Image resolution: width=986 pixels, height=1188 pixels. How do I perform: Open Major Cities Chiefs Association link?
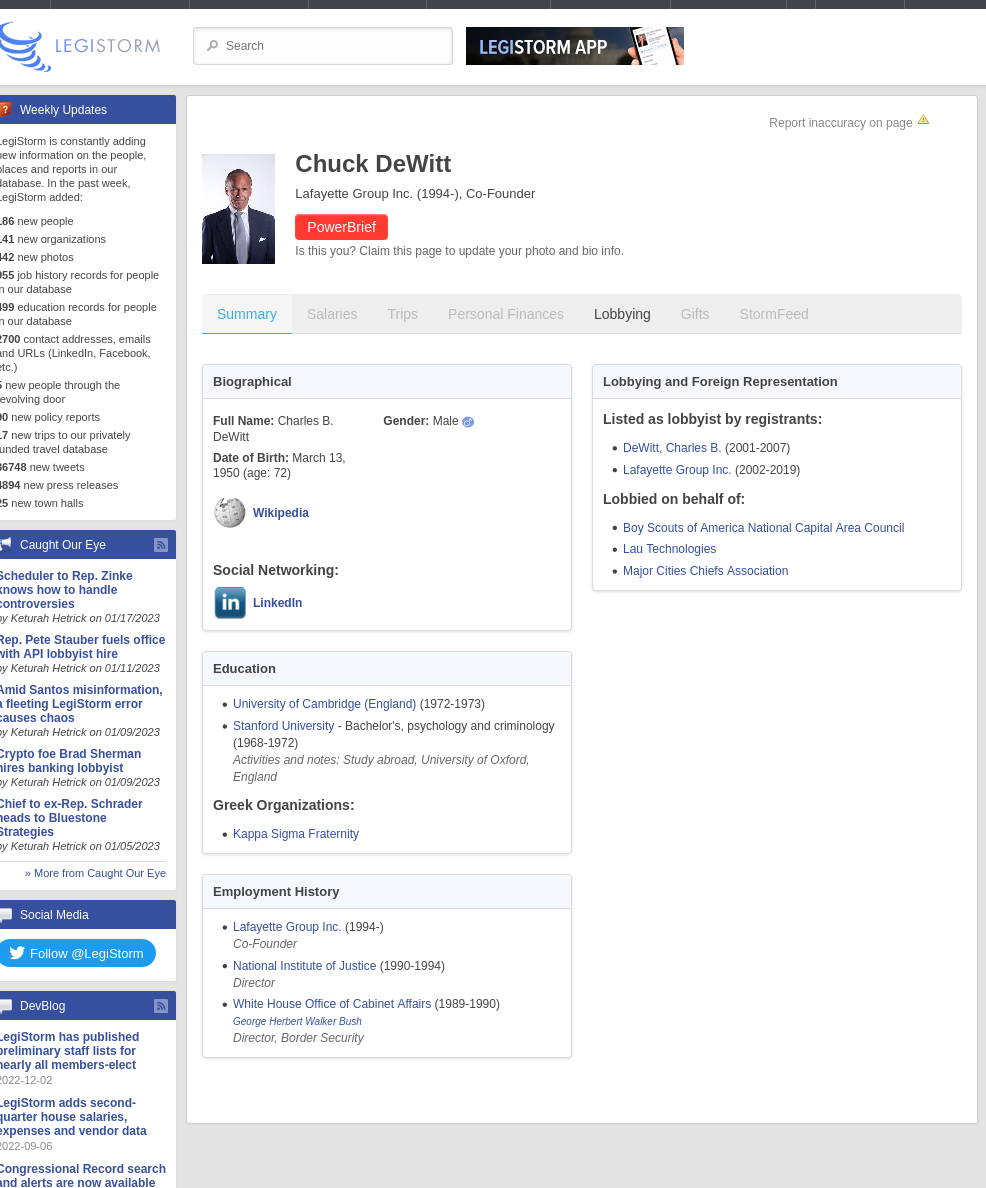[706, 571]
